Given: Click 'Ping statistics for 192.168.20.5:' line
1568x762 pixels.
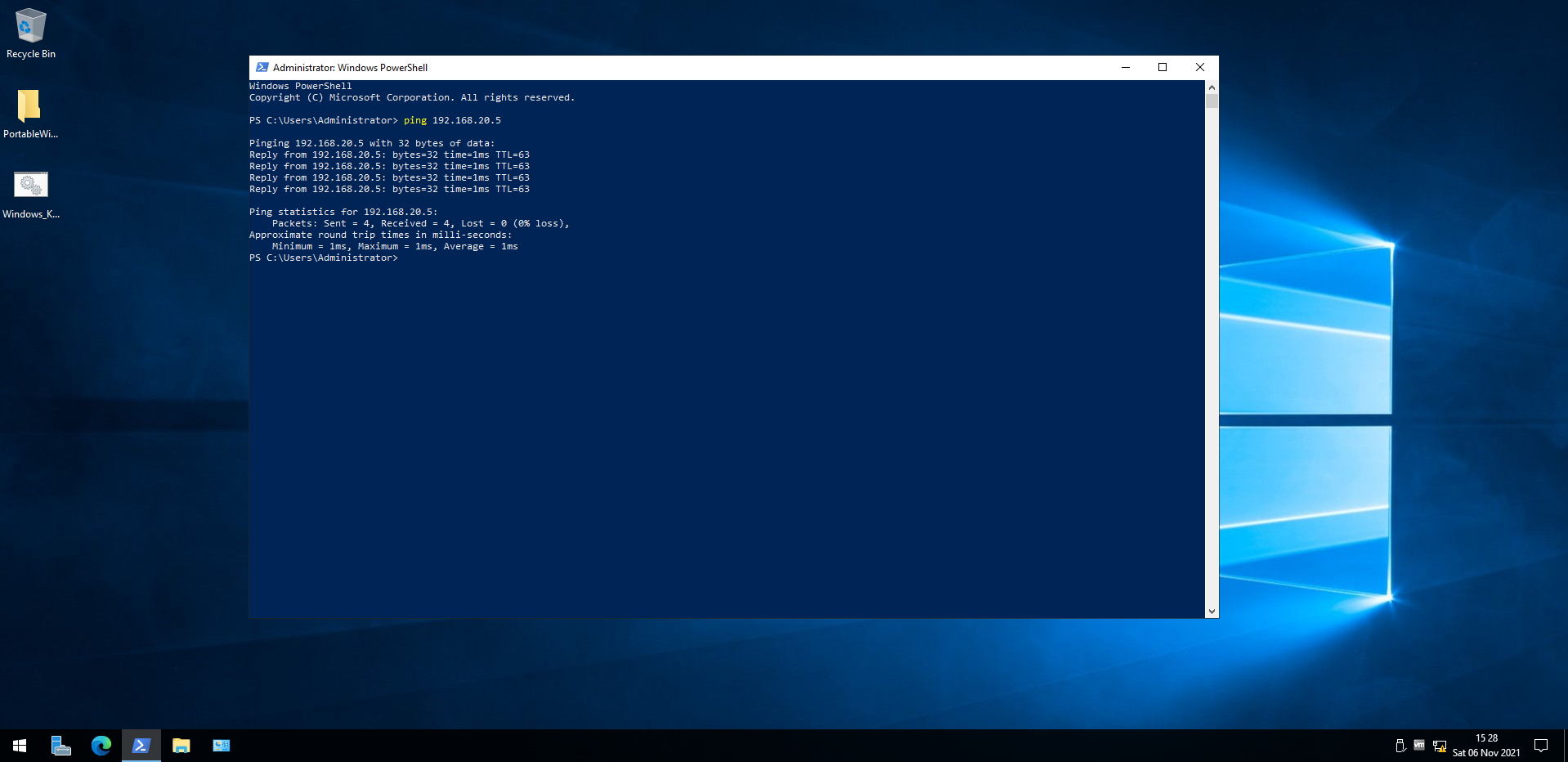Looking at the screenshot, I should click(x=343, y=212).
